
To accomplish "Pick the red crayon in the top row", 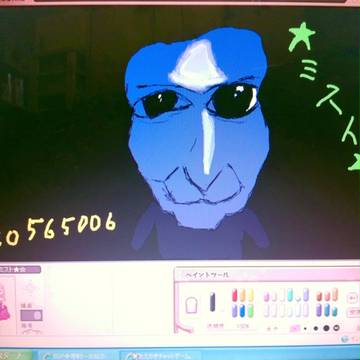I will click(235, 295).
